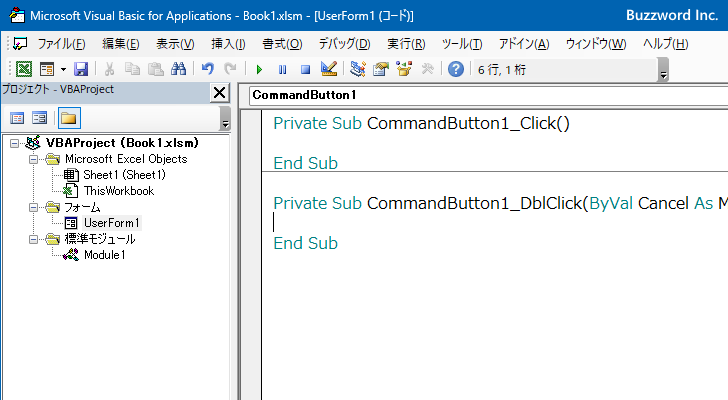
Task: Click the code margin indicator bar
Action: click(x=251, y=254)
